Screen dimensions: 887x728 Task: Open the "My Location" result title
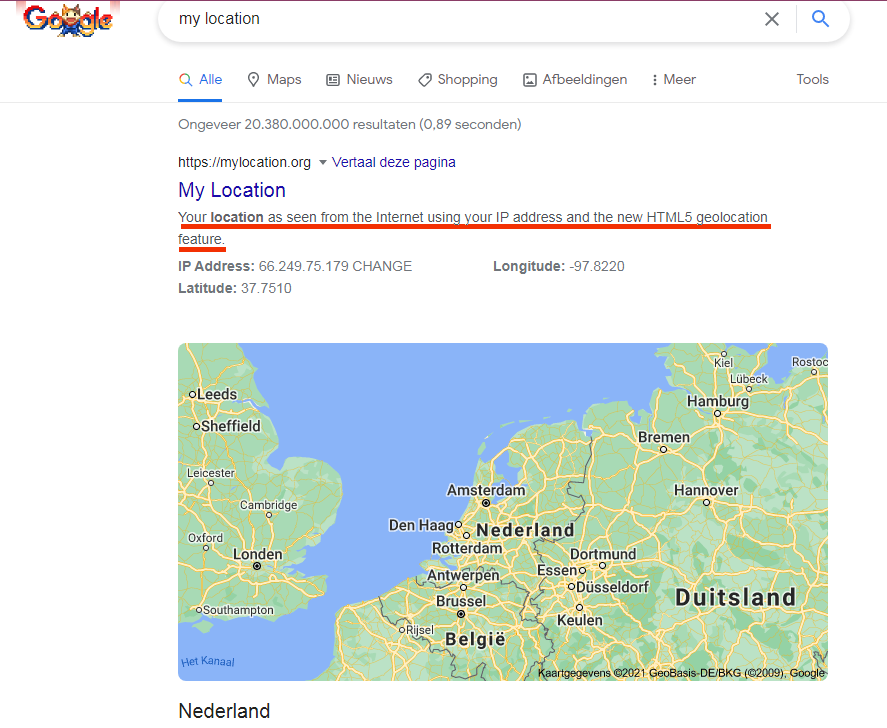(x=232, y=190)
